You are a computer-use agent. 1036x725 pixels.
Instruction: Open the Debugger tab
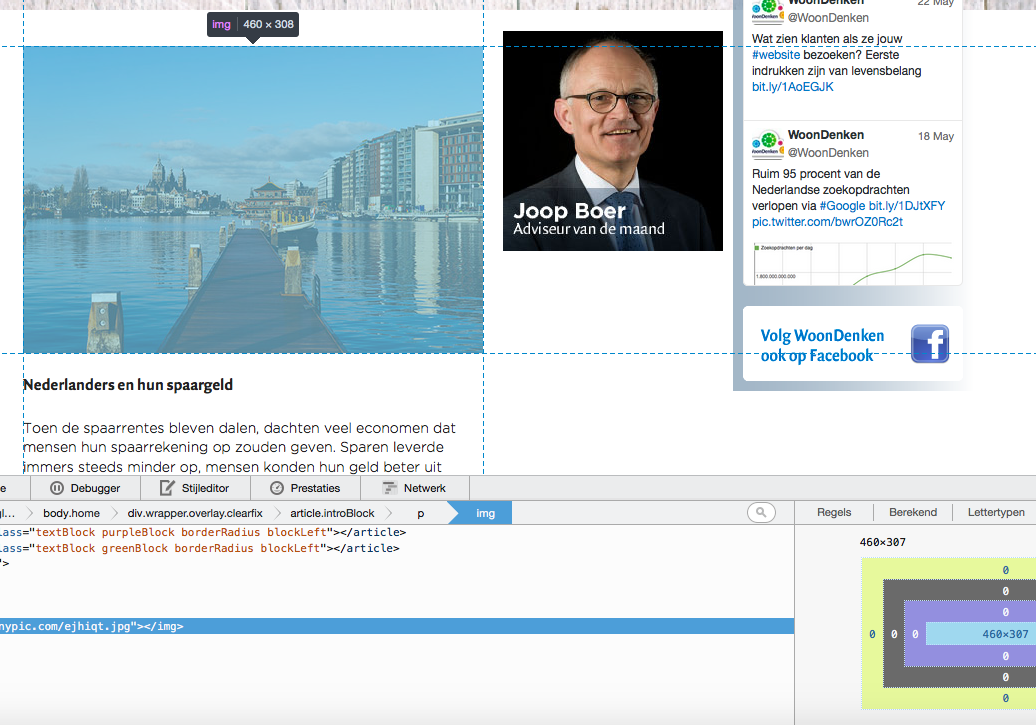click(x=85, y=488)
